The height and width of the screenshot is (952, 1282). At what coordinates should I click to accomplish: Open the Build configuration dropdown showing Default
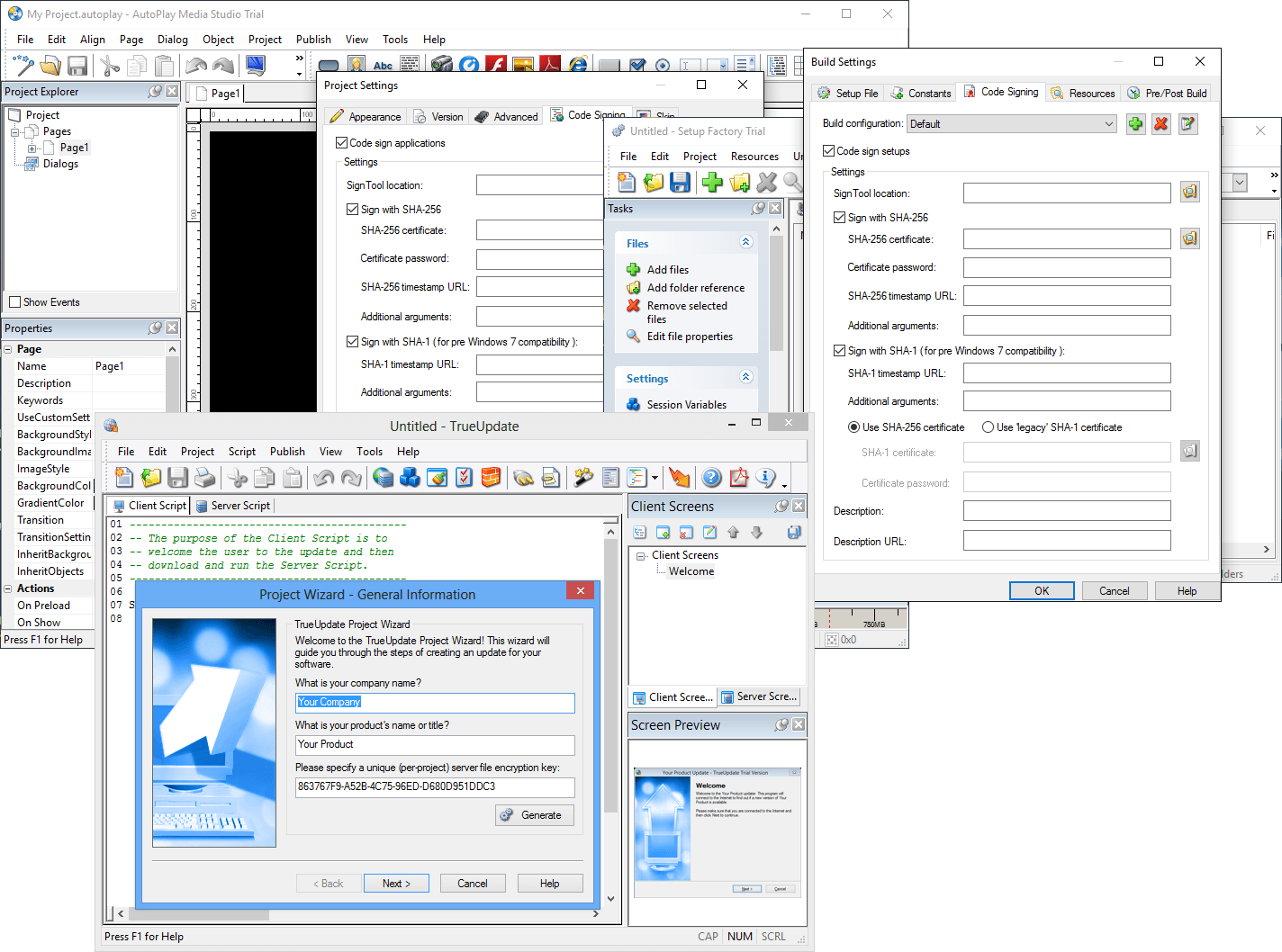tap(1110, 123)
